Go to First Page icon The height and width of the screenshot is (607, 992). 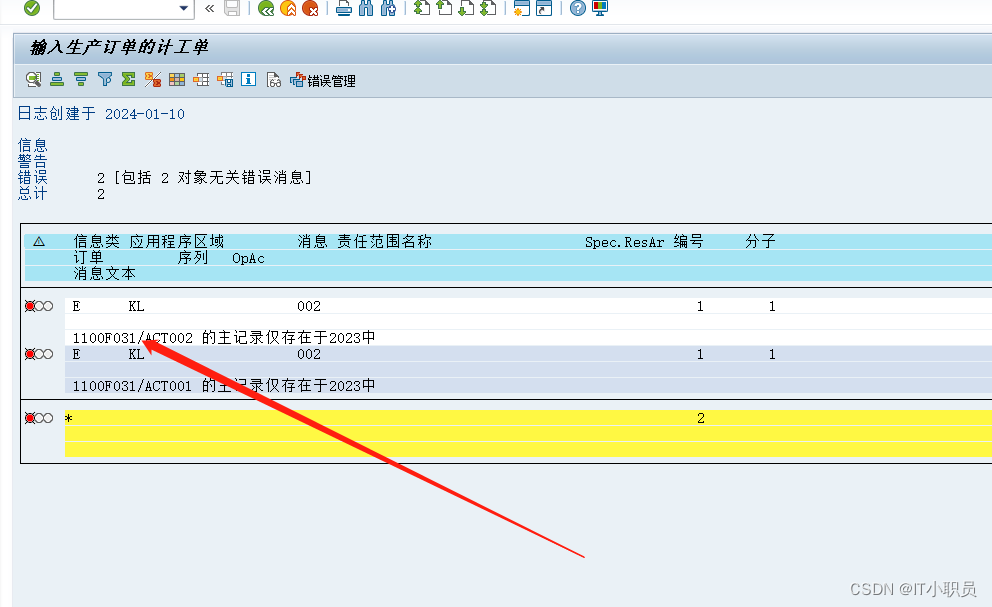(422, 8)
